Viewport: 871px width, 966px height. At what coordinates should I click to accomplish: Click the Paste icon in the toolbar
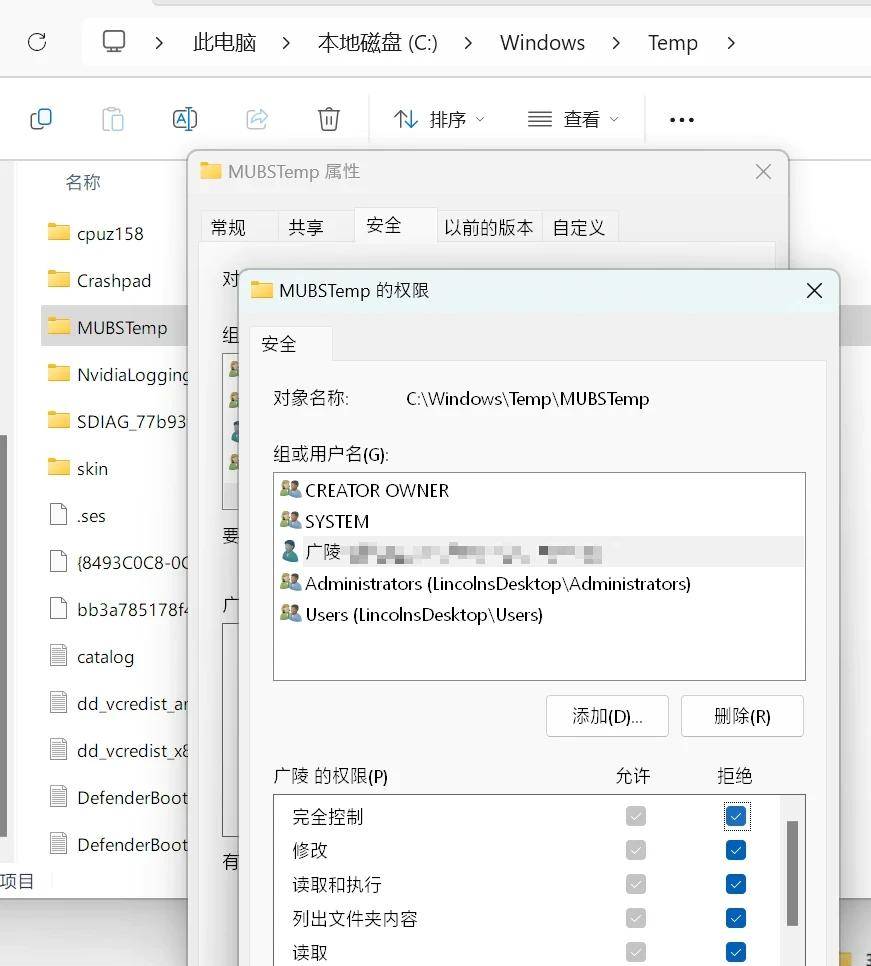click(113, 119)
